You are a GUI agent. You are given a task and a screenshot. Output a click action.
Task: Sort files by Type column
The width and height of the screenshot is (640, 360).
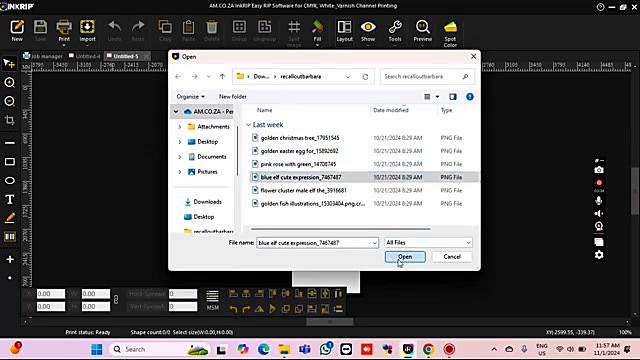pyautogui.click(x=447, y=110)
